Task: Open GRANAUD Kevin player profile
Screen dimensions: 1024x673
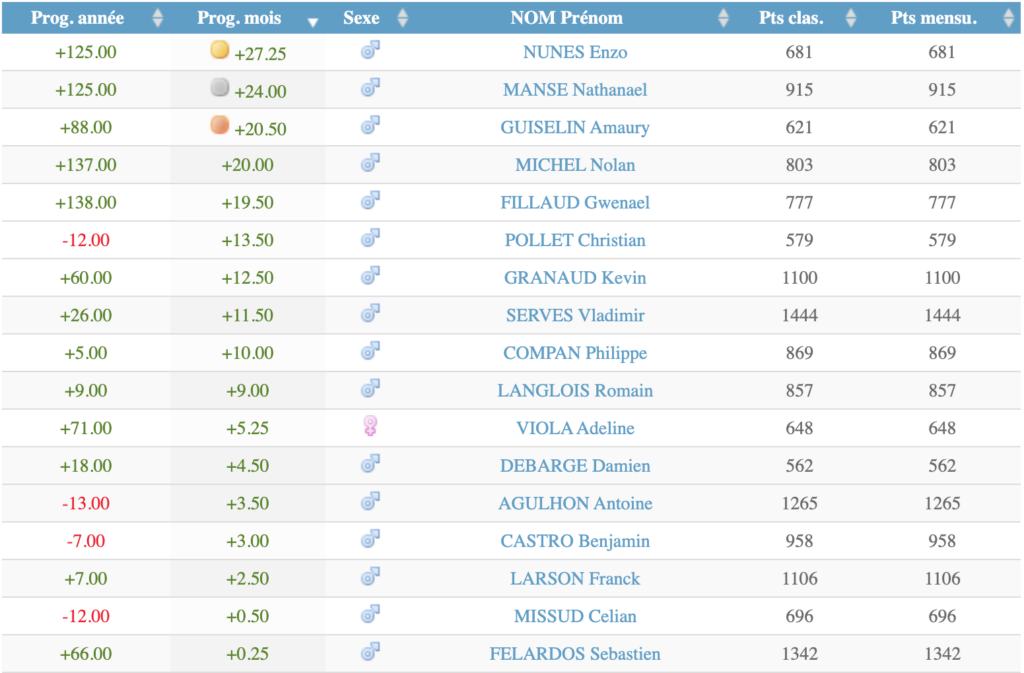Action: [575, 278]
